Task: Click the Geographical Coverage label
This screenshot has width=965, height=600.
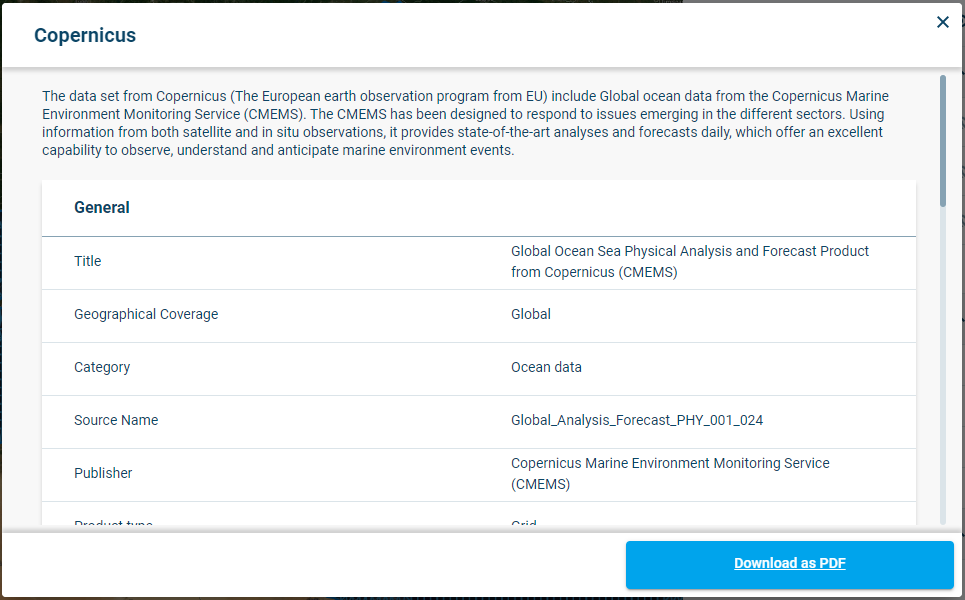Action: click(x=146, y=314)
